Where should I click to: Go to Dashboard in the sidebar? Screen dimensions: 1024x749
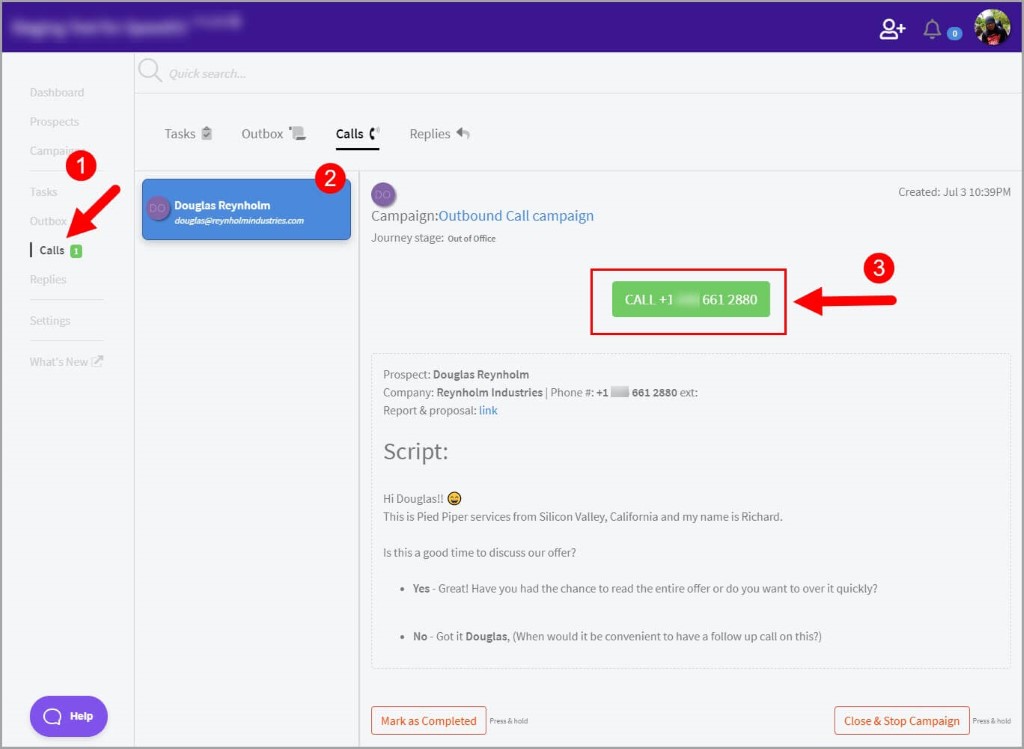tap(57, 93)
